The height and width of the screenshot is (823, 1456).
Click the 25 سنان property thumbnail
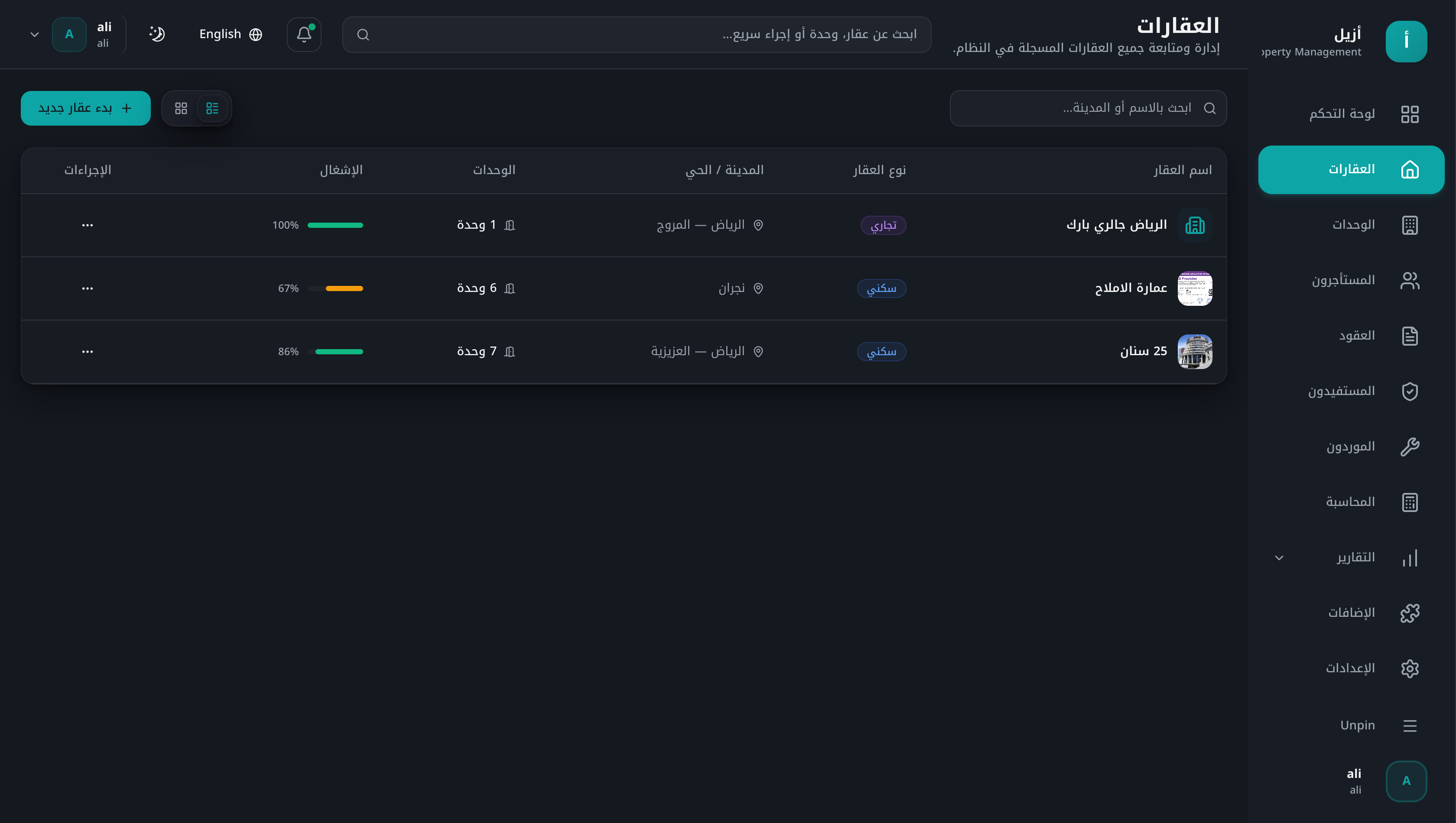[1194, 352]
